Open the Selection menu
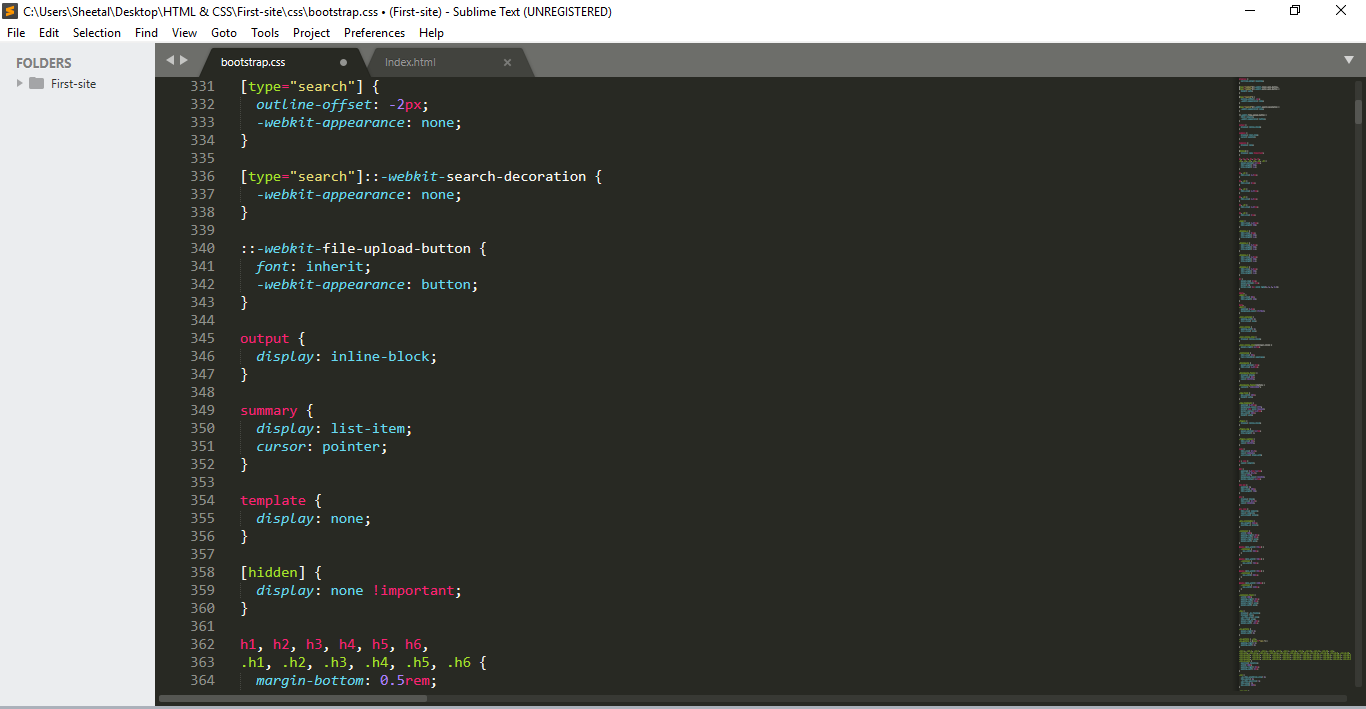 click(97, 33)
